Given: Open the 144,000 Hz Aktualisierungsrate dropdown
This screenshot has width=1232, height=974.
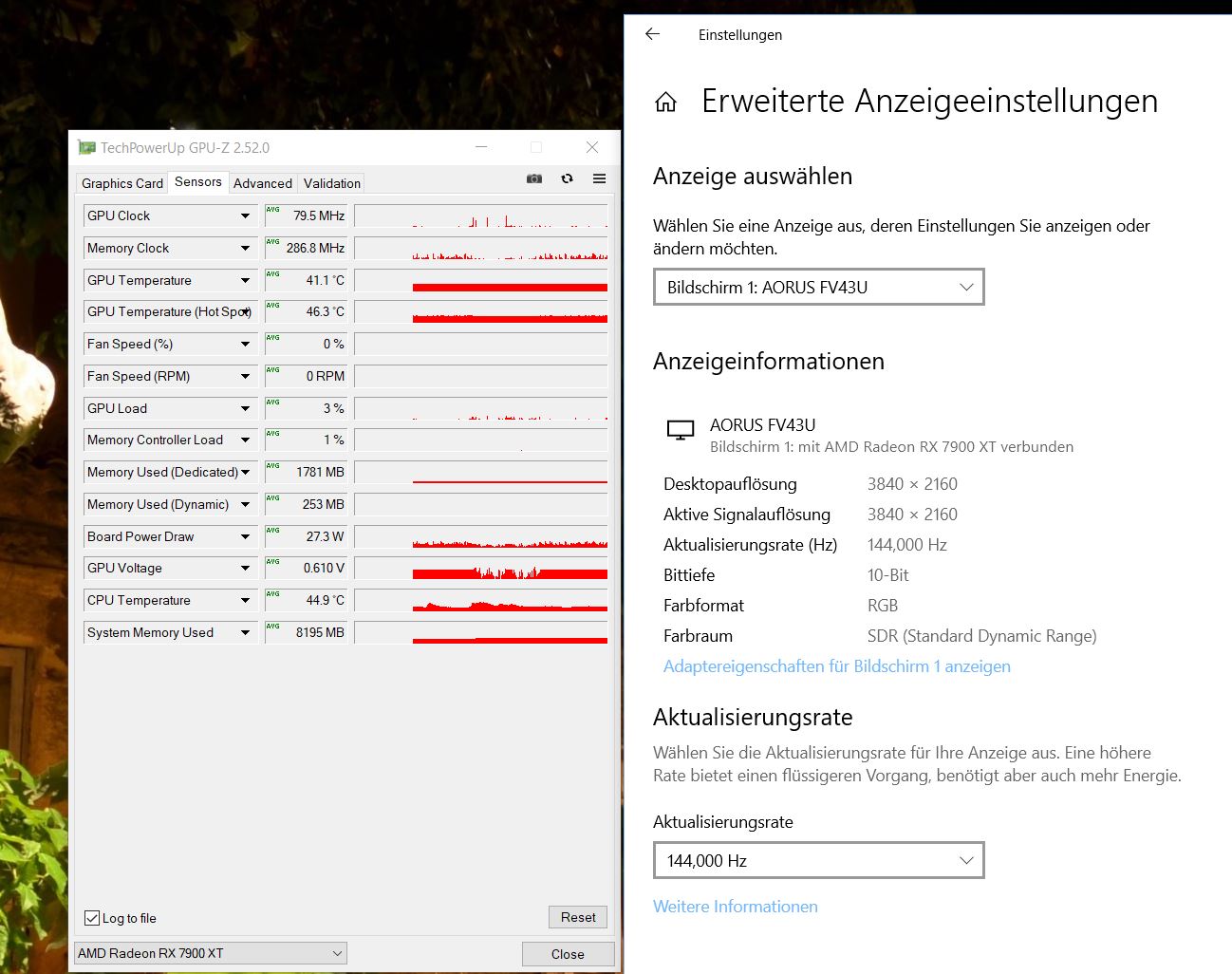Looking at the screenshot, I should point(819,860).
